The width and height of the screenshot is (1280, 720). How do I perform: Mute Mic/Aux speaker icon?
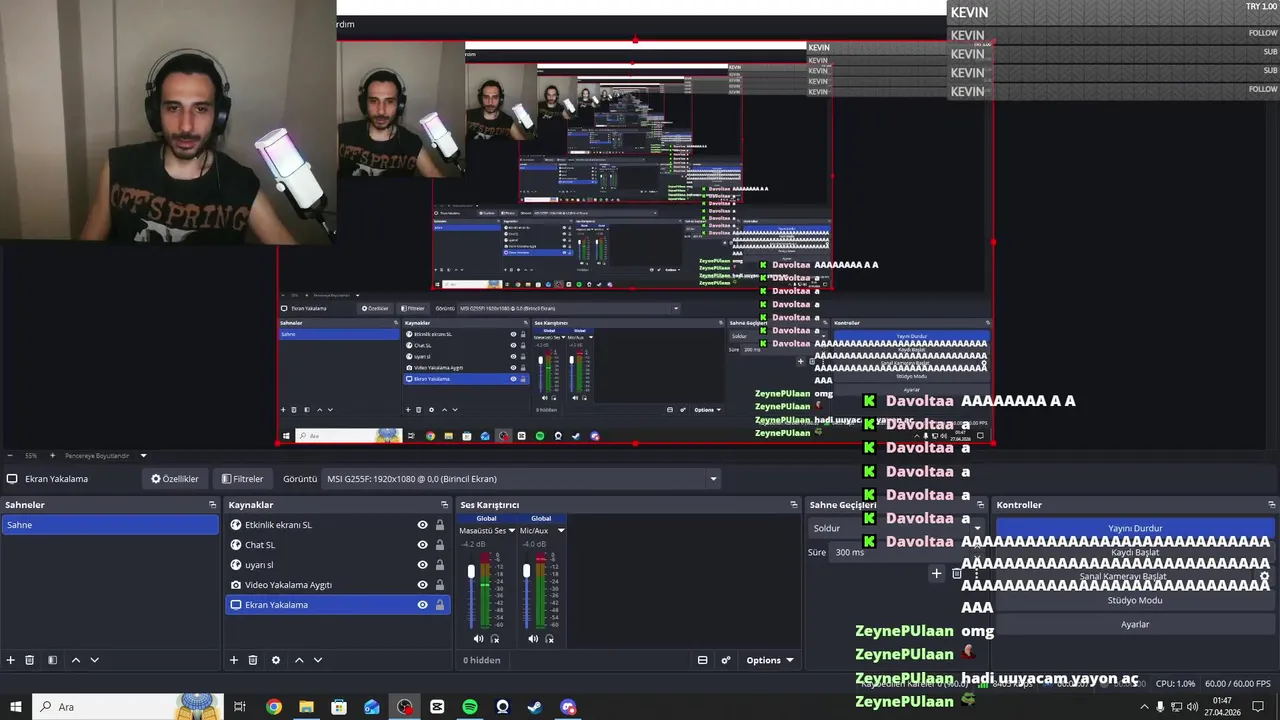533,639
